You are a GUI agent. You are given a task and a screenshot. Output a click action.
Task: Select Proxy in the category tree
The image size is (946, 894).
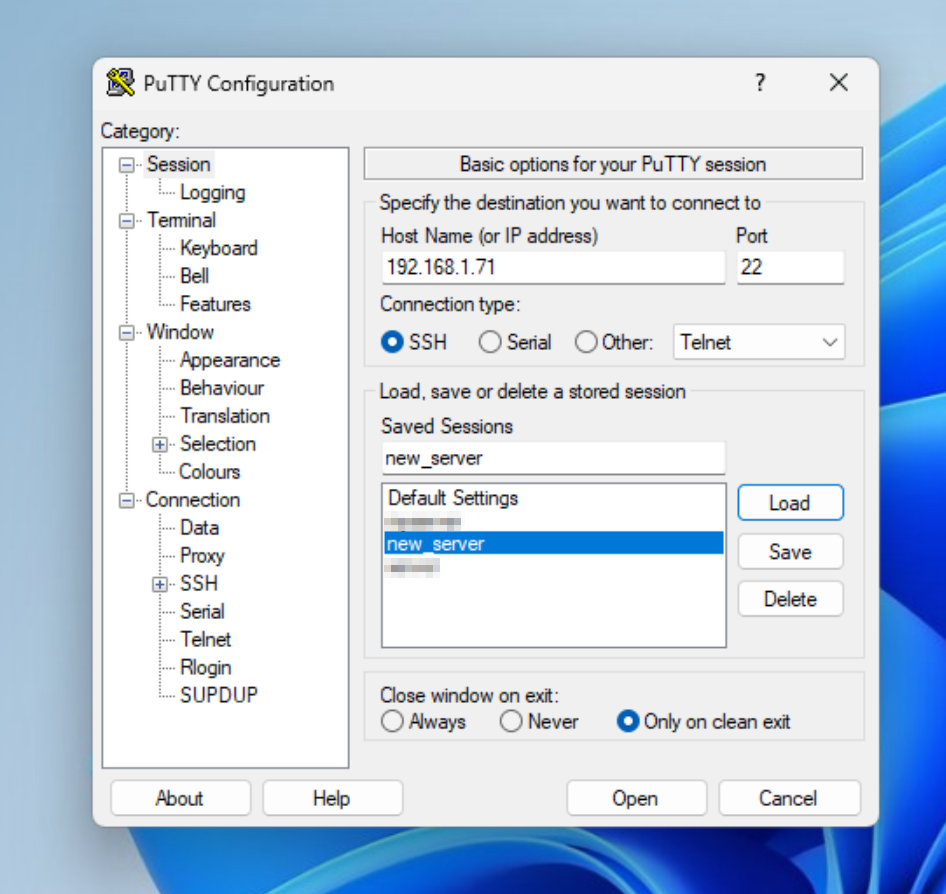click(x=202, y=556)
